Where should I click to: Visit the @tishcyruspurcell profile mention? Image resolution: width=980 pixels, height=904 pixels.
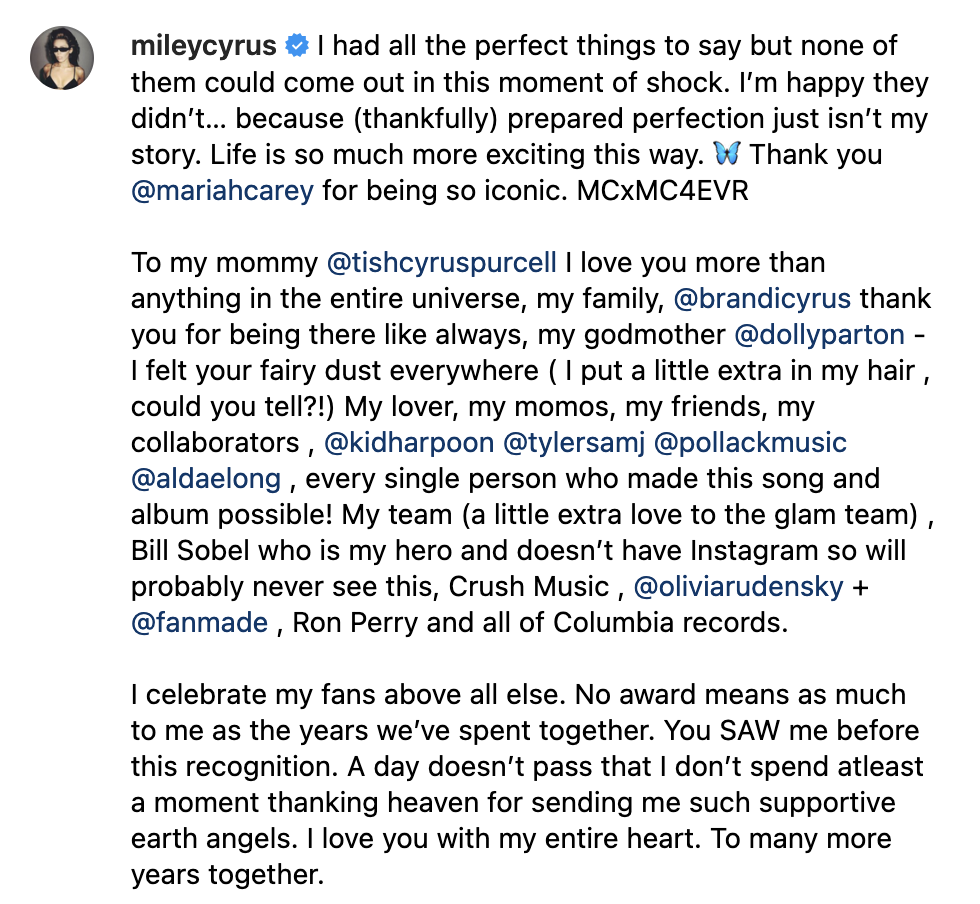(441, 263)
